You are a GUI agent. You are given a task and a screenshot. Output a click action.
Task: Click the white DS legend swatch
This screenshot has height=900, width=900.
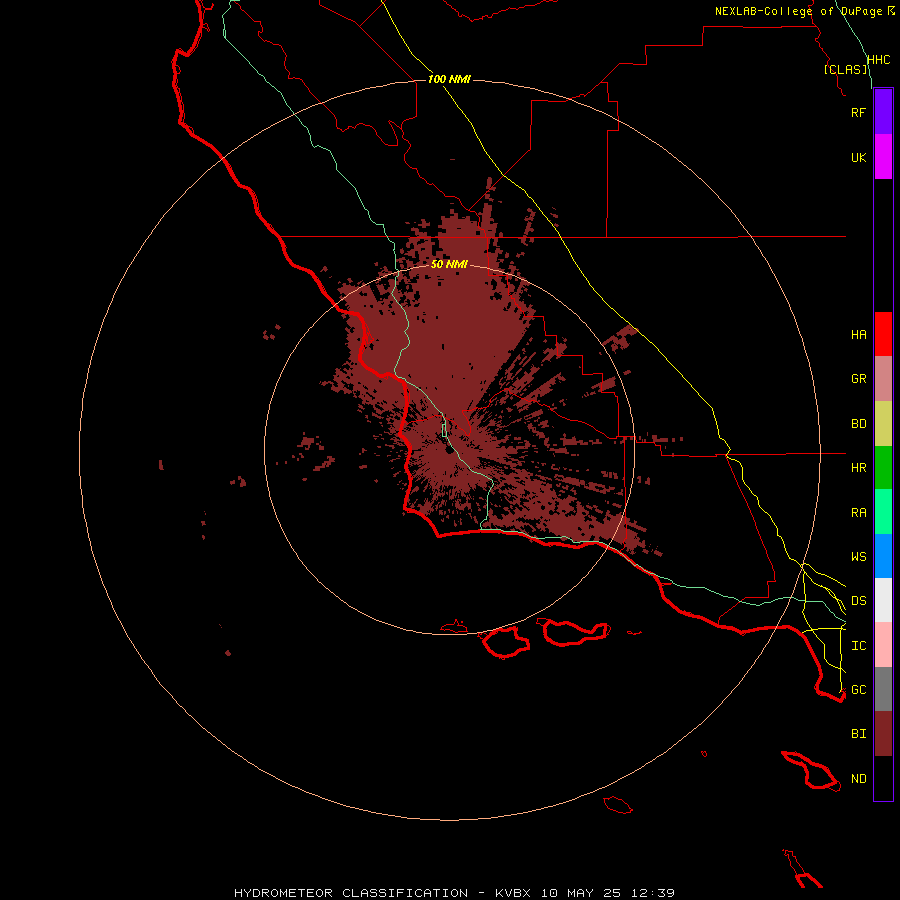(883, 600)
